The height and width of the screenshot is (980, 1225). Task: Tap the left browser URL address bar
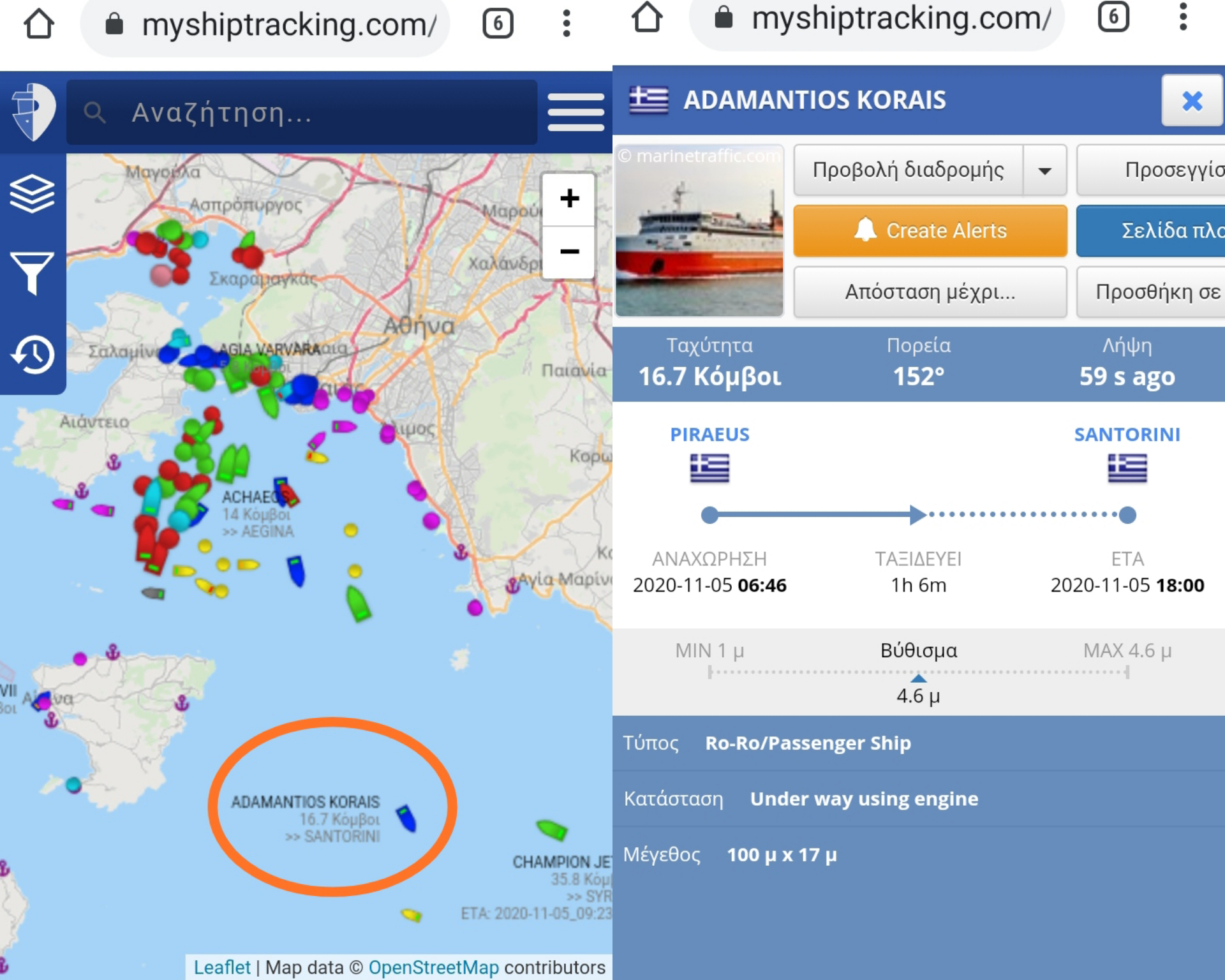(265, 26)
